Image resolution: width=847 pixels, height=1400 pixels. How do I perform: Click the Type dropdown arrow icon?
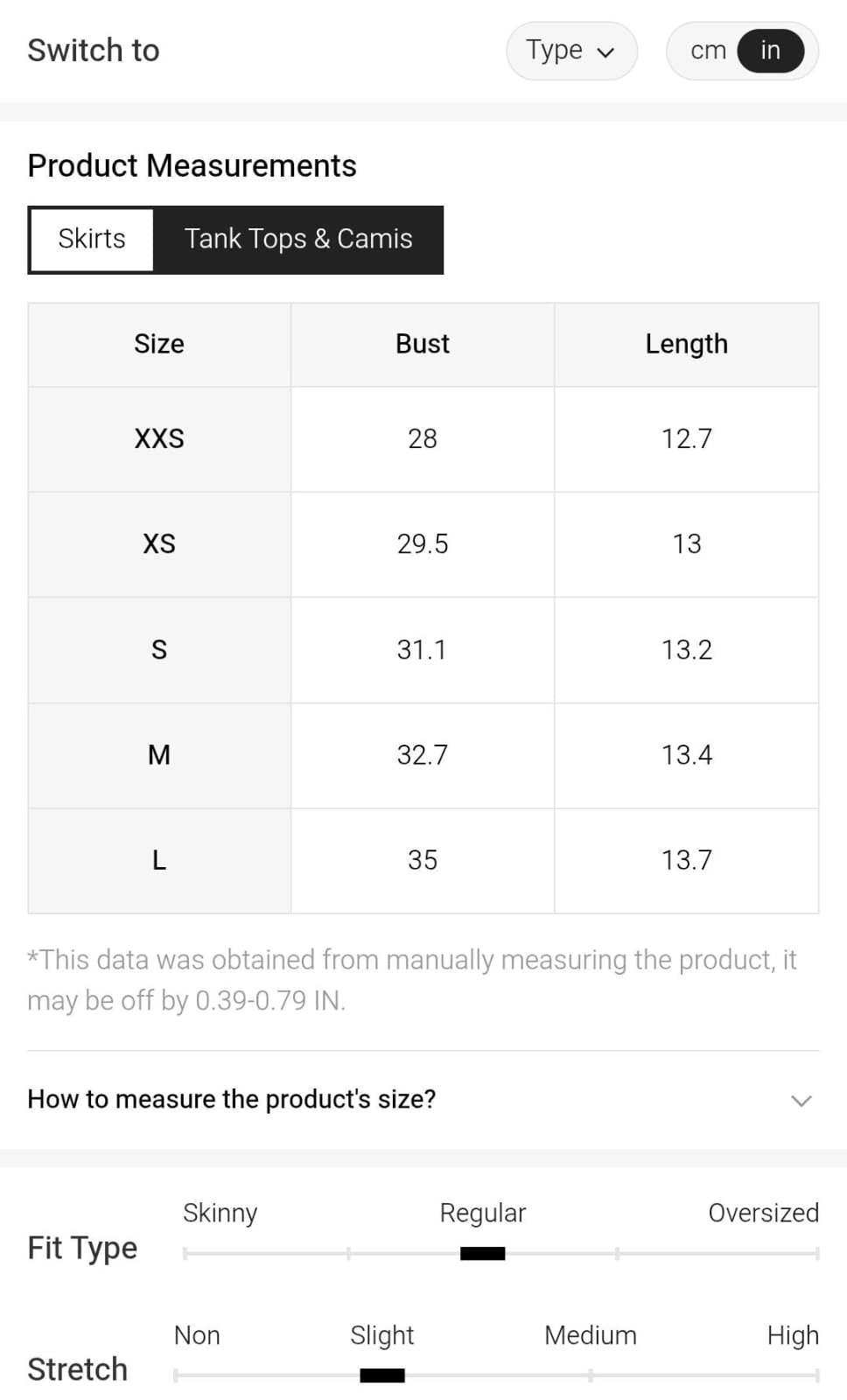(605, 52)
